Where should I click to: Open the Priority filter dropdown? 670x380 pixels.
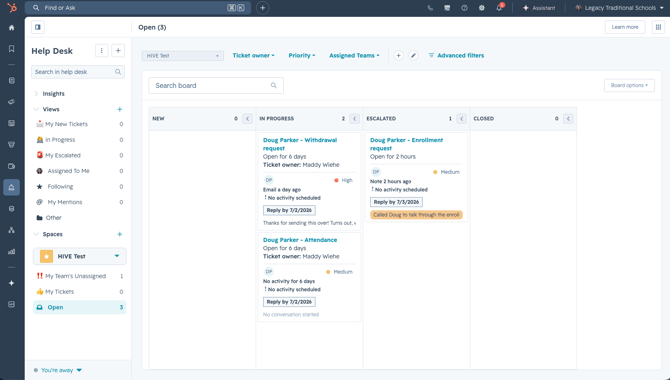pyautogui.click(x=302, y=56)
